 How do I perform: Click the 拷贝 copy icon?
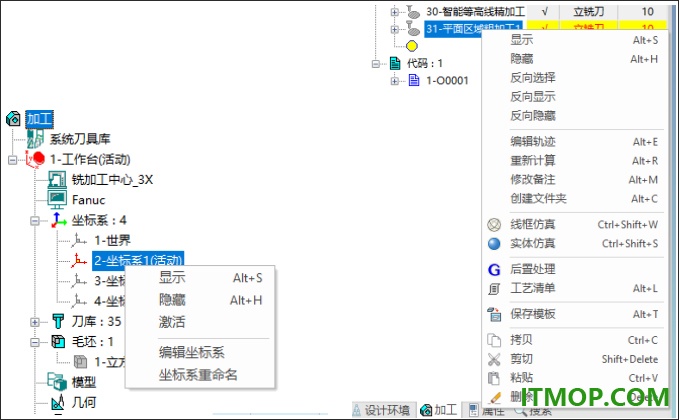coord(494,340)
